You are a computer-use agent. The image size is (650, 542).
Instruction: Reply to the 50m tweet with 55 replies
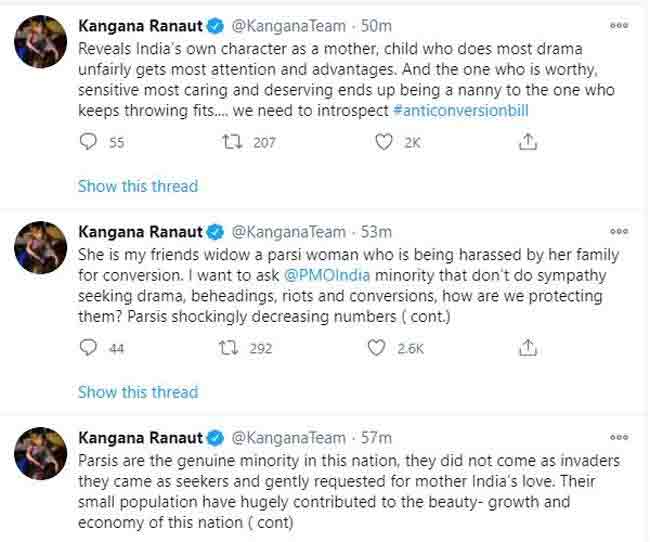point(89,143)
